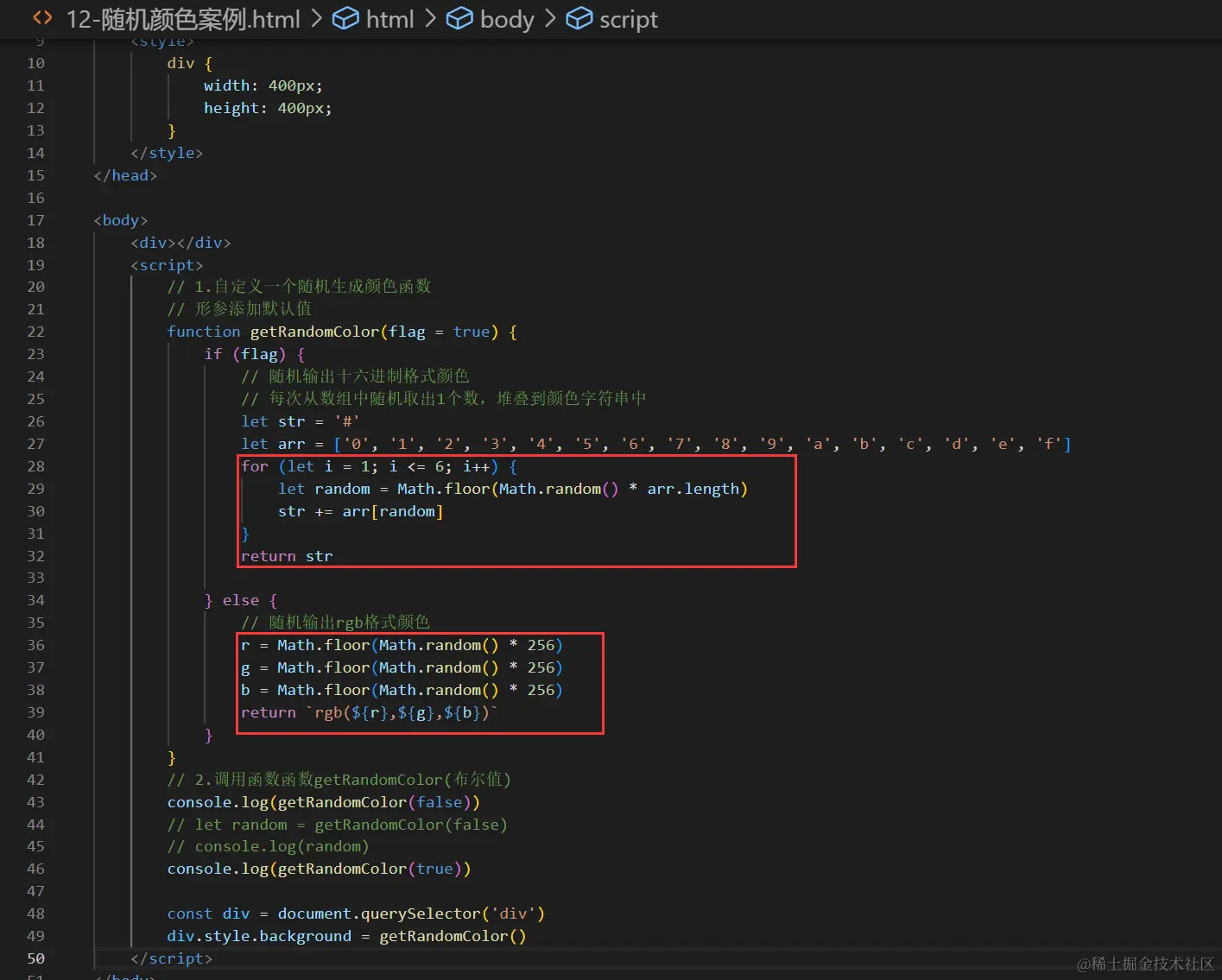Click the html cube icon in breadcrumb
This screenshot has height=980, width=1222.
point(345,18)
